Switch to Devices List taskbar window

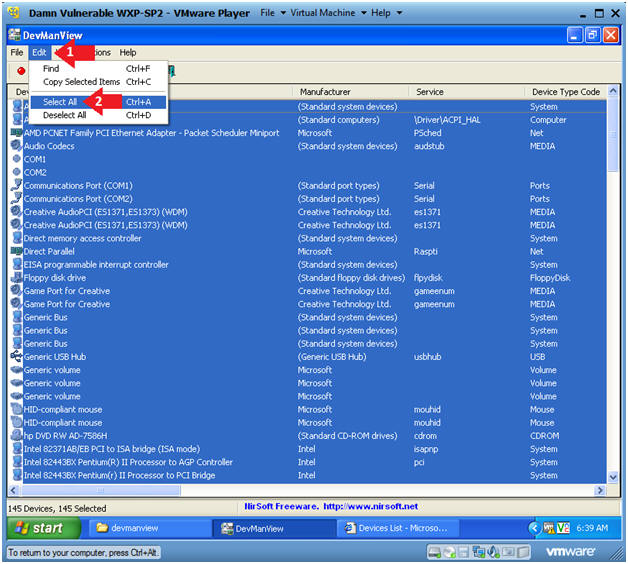click(398, 528)
